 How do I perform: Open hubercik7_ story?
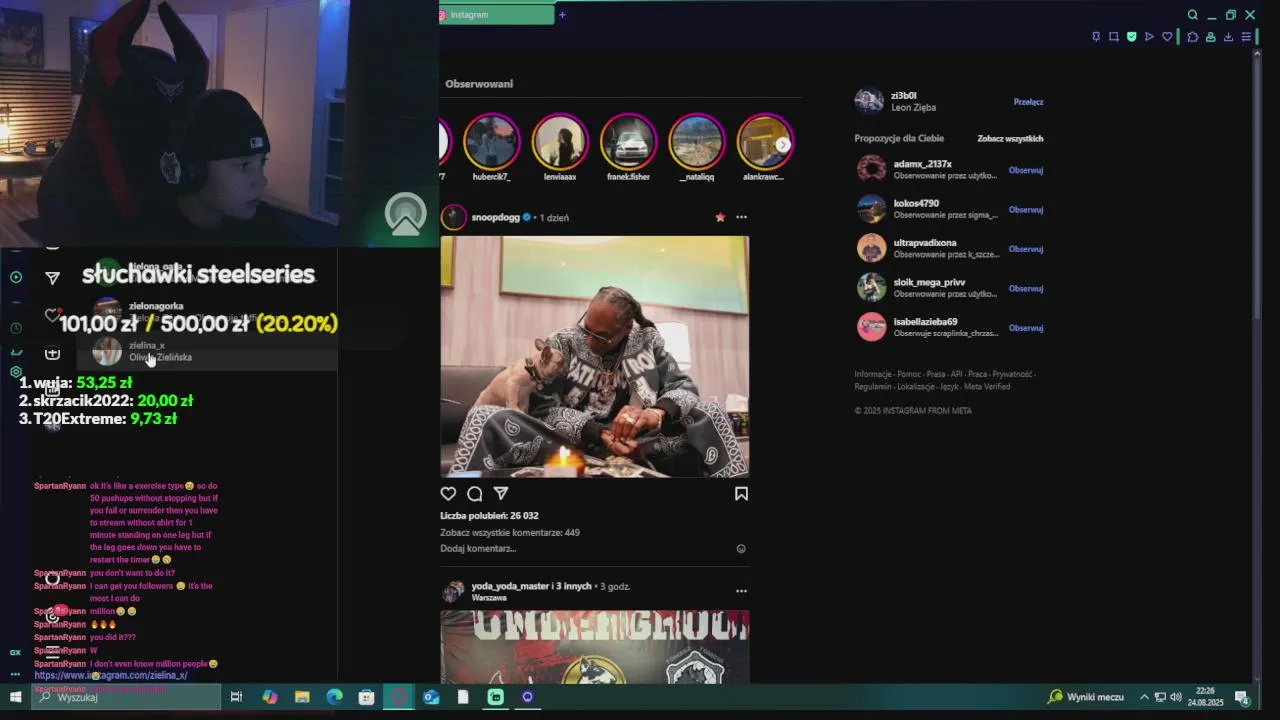491,148
